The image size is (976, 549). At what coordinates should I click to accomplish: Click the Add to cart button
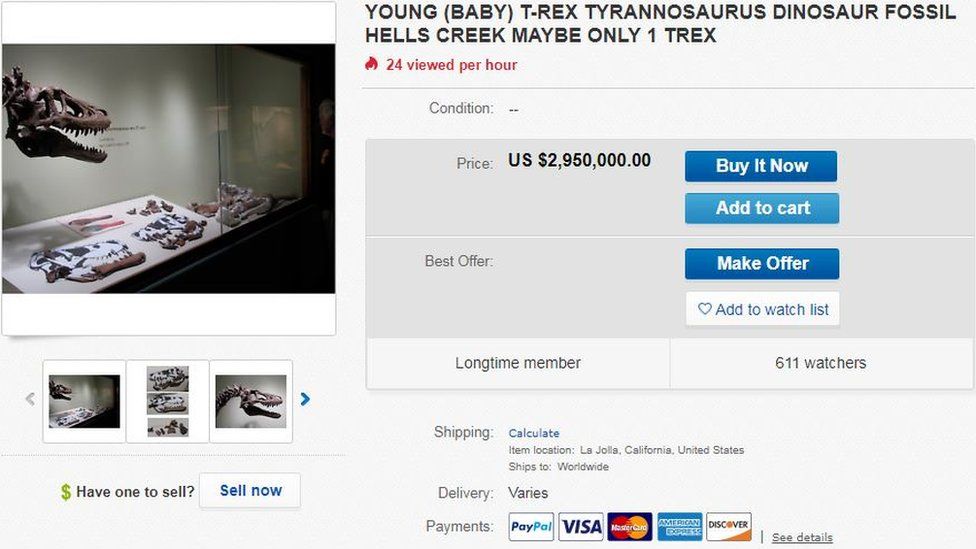coord(762,208)
